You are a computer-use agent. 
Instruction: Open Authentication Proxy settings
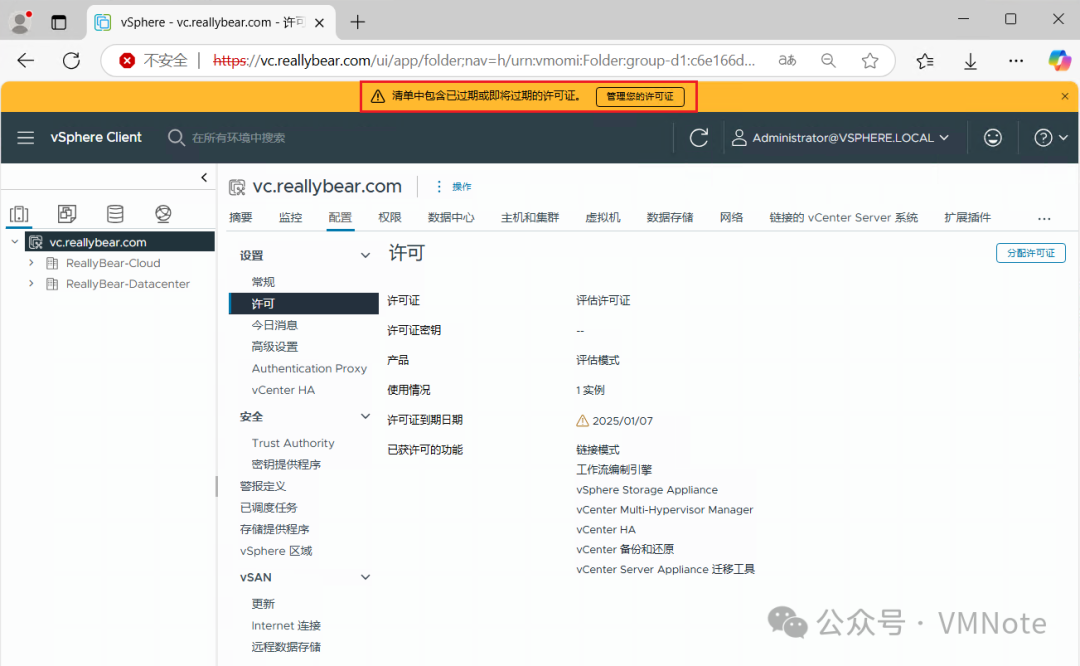click(x=309, y=368)
